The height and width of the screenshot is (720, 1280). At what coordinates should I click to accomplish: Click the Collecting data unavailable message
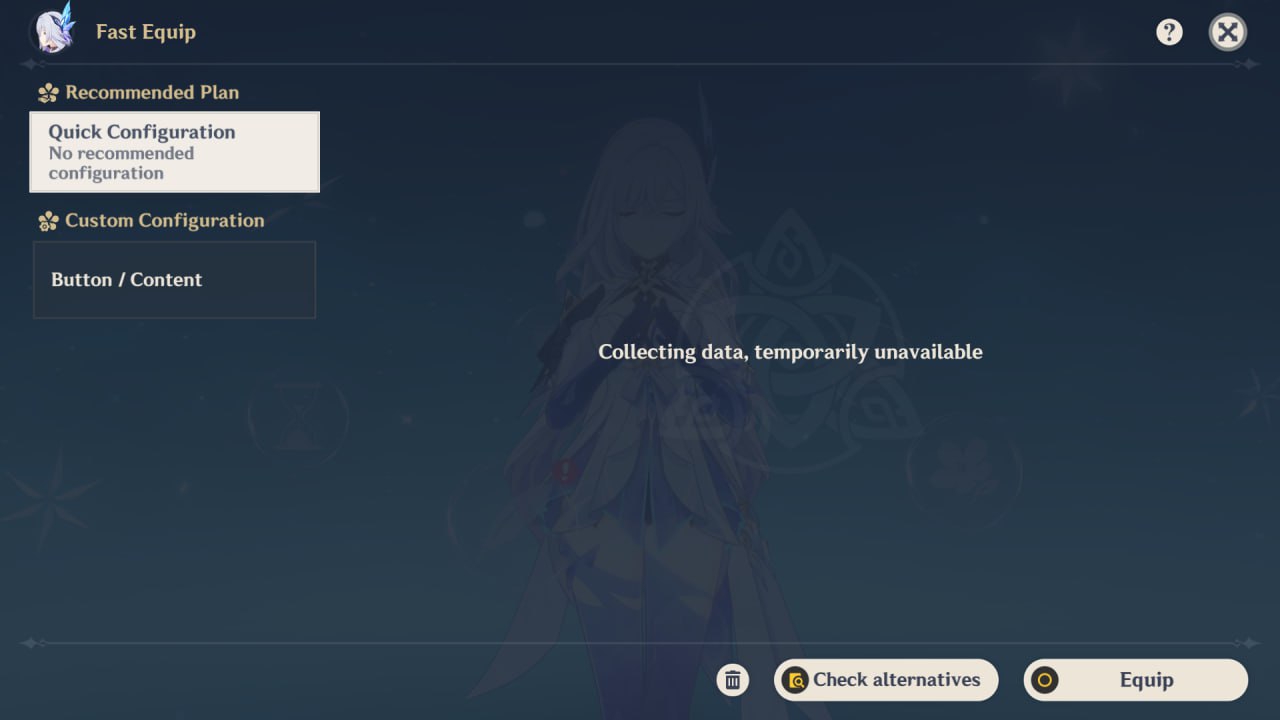(x=790, y=352)
